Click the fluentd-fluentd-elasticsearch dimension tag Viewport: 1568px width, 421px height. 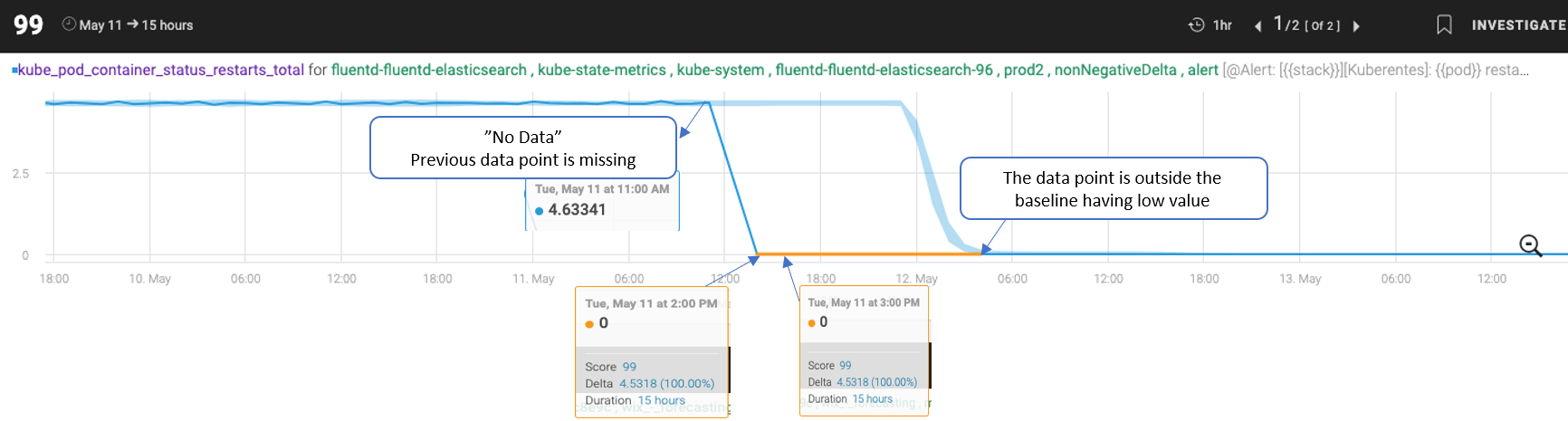(429, 70)
